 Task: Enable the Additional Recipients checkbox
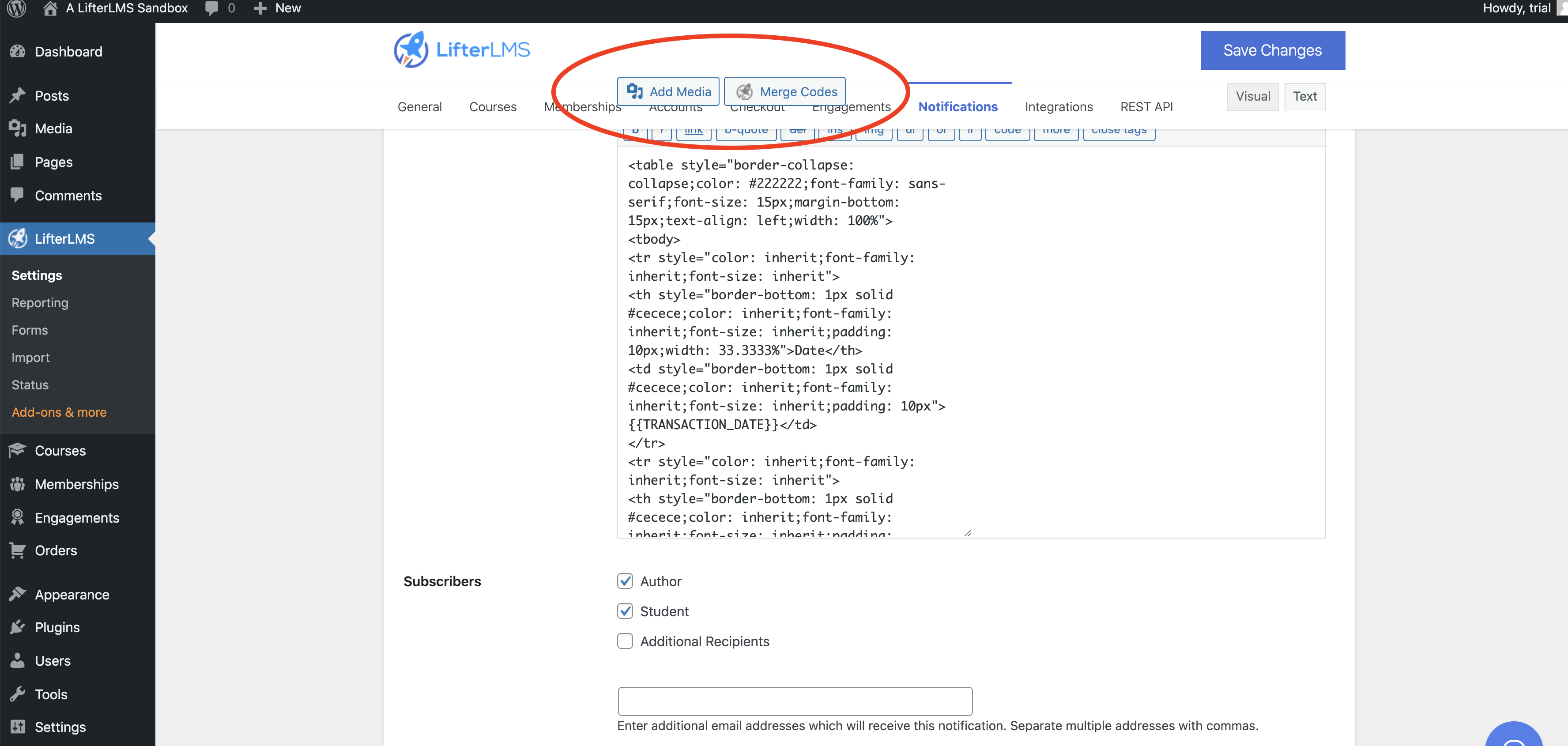[x=625, y=641]
